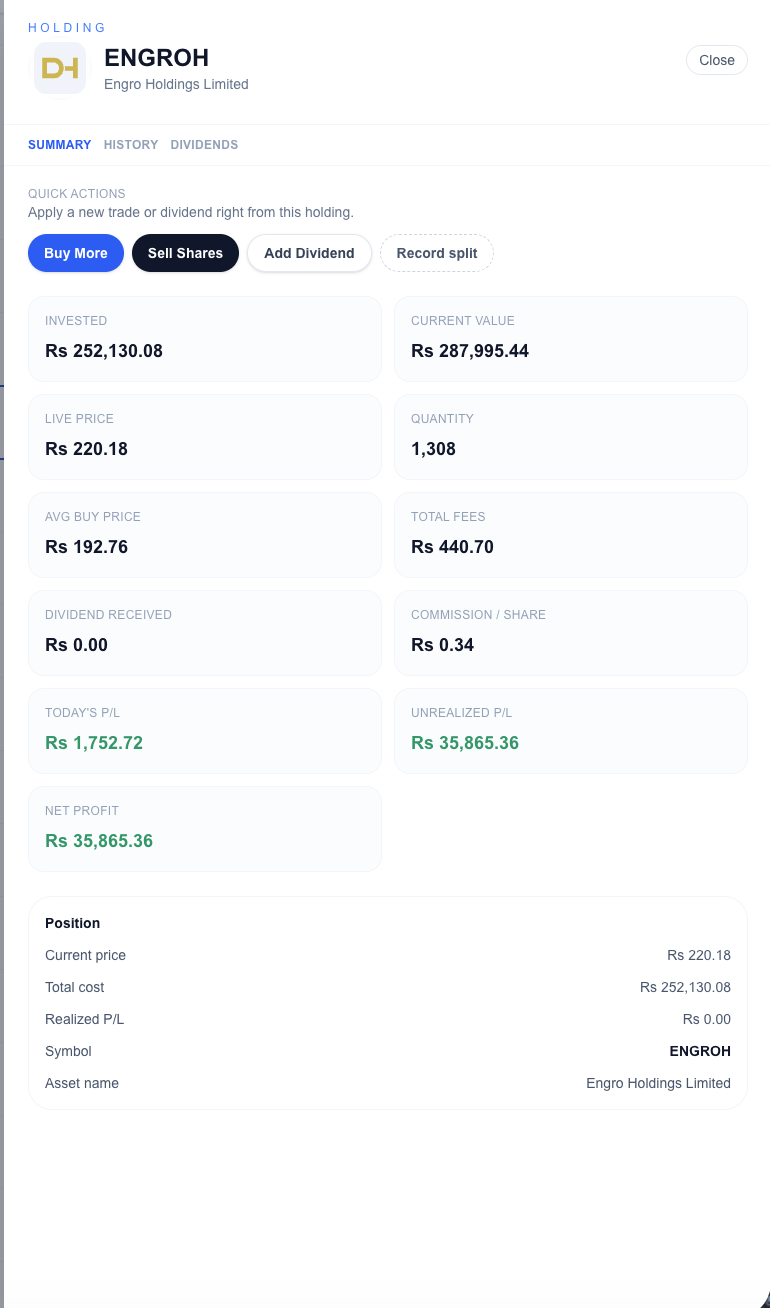Click the Quantity card showing 1,308
Image resolution: width=770 pixels, height=1308 pixels.
pos(571,436)
